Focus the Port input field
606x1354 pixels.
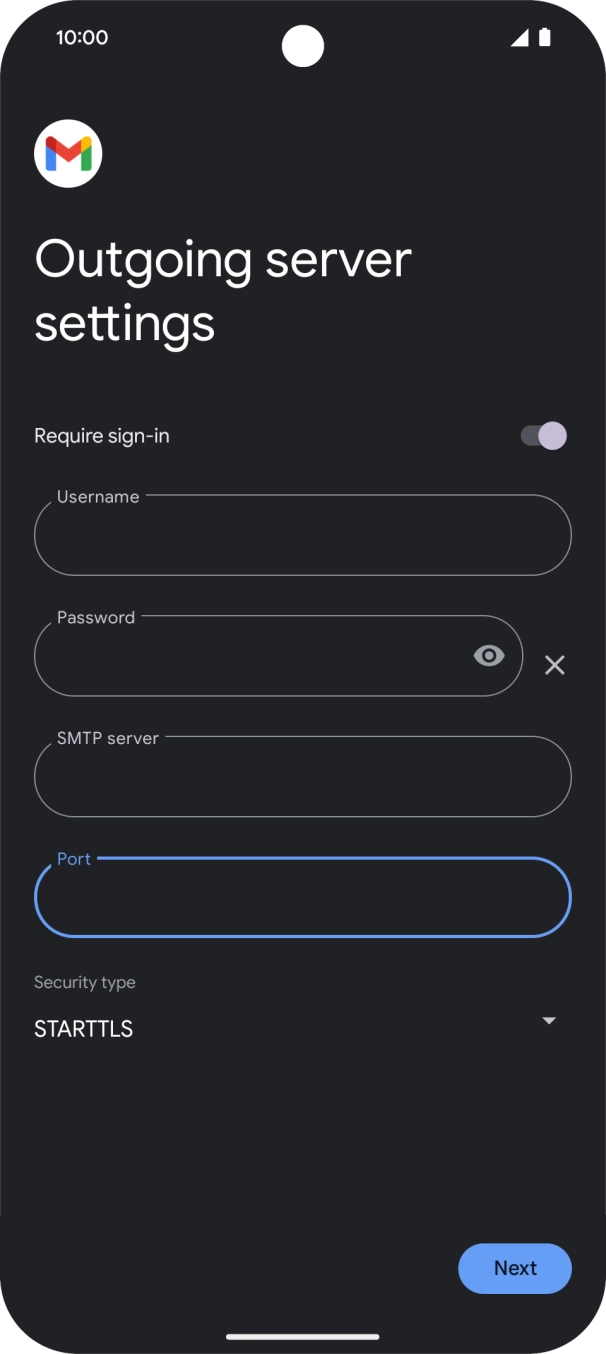click(x=303, y=897)
